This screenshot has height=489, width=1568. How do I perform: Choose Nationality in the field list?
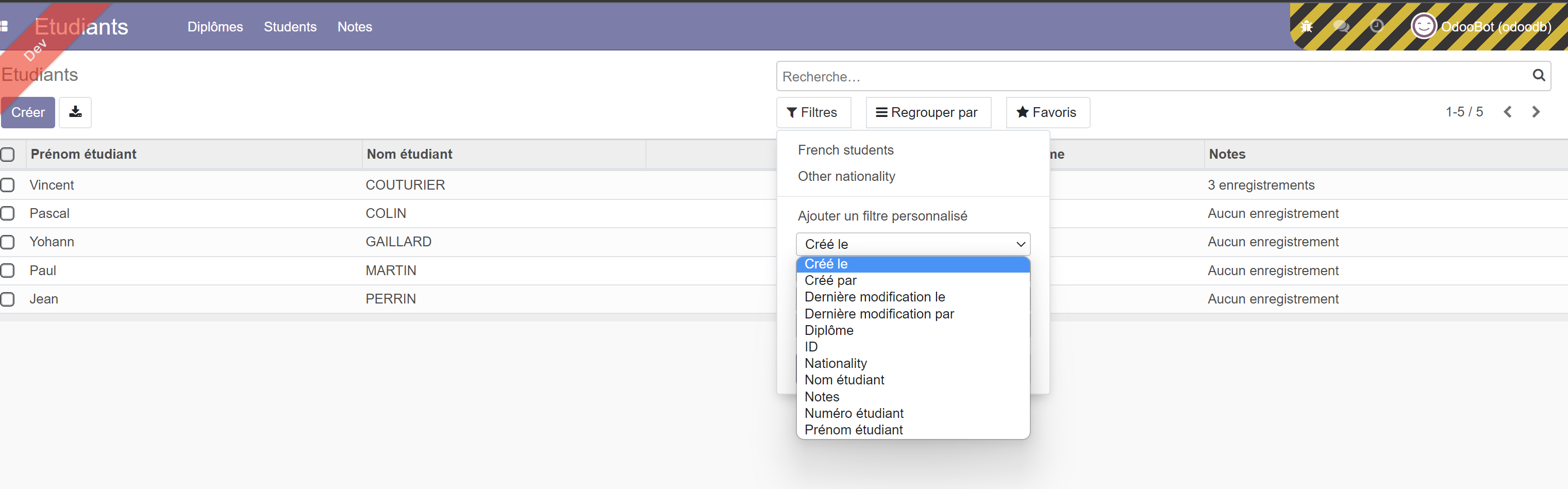[835, 364]
